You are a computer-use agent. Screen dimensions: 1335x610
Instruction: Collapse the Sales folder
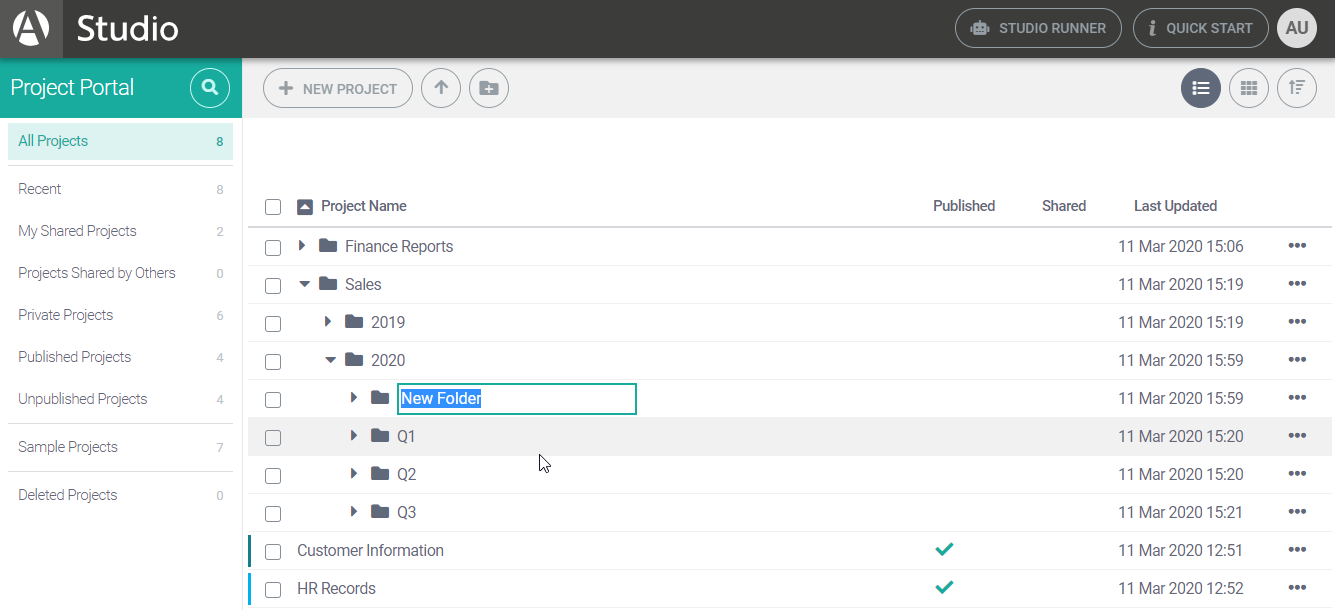(304, 284)
